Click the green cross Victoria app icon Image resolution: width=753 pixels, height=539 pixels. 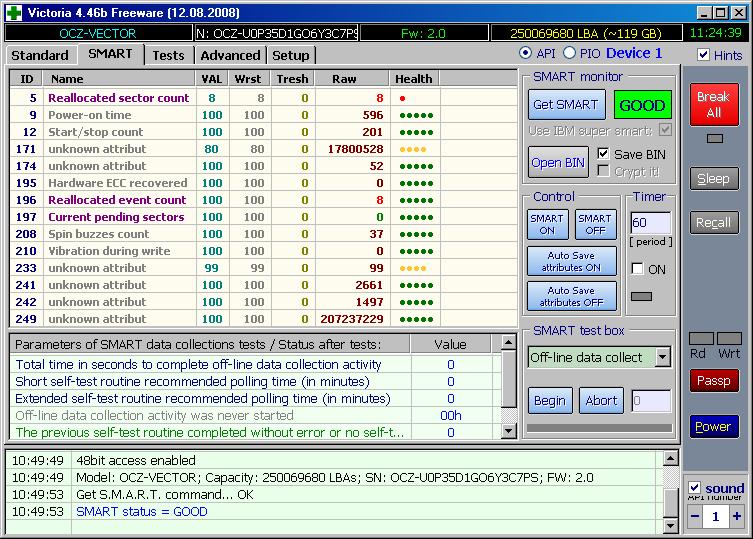point(13,12)
